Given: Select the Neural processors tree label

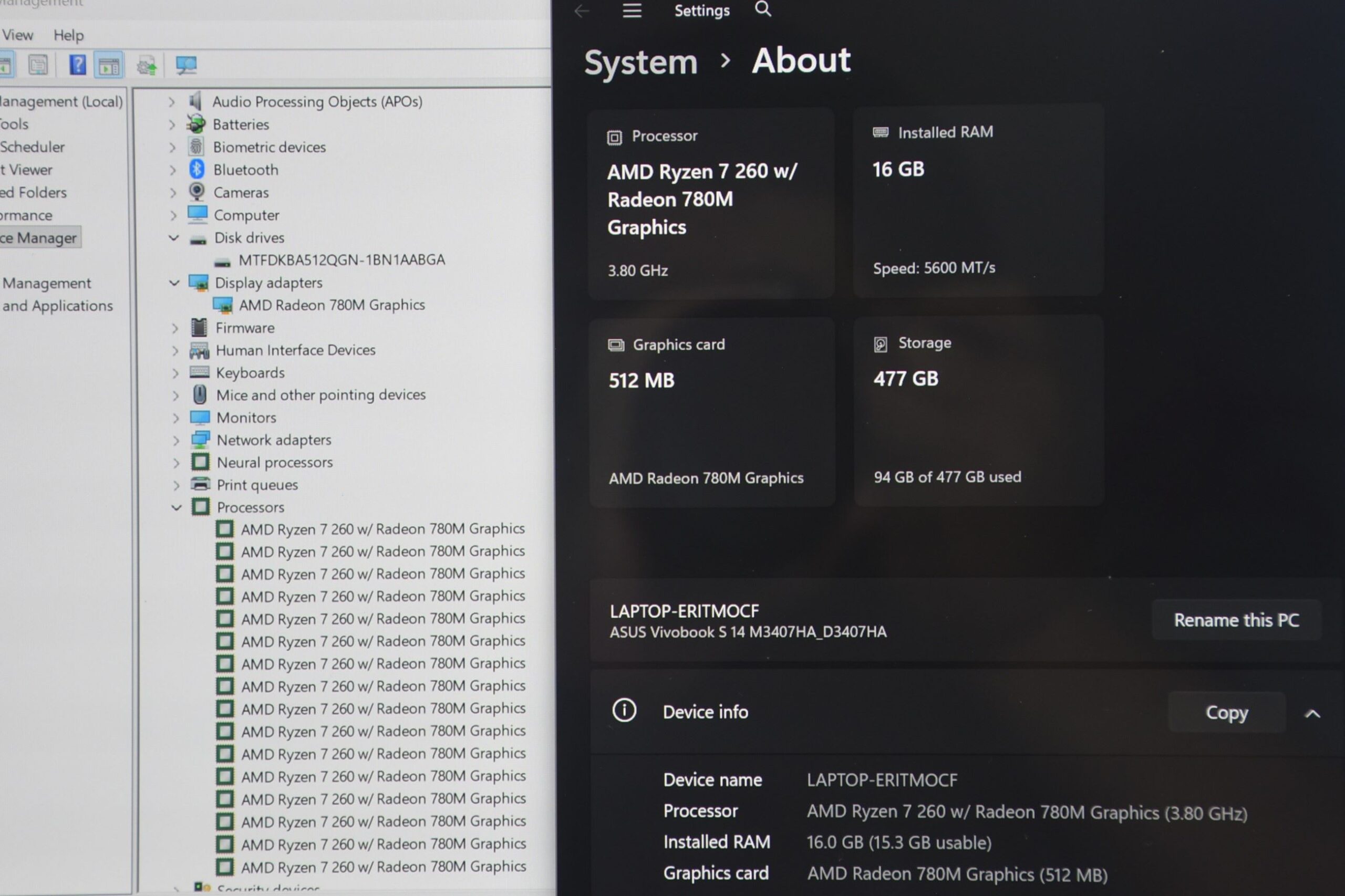Looking at the screenshot, I should tap(274, 462).
